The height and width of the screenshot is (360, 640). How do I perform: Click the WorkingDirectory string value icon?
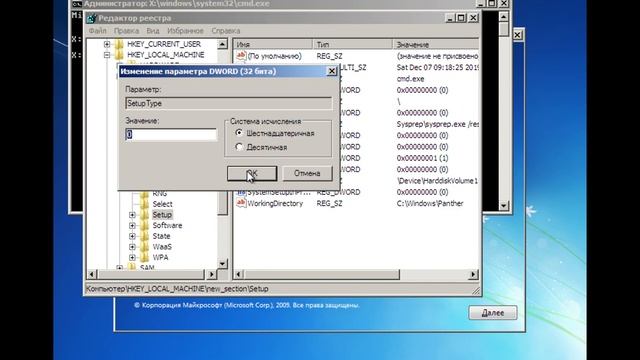[x=241, y=203]
